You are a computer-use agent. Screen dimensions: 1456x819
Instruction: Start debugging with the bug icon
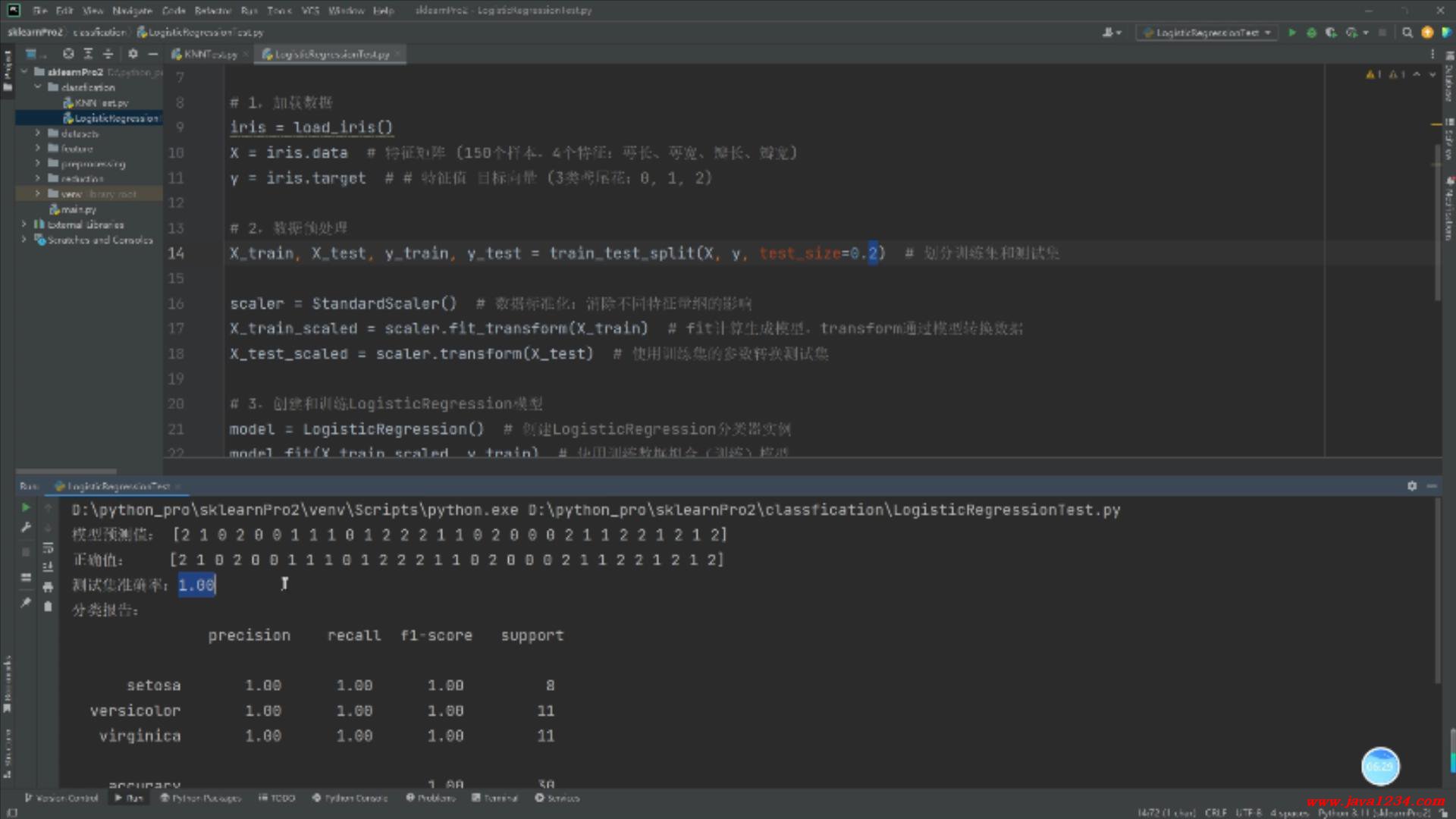coord(1311,33)
